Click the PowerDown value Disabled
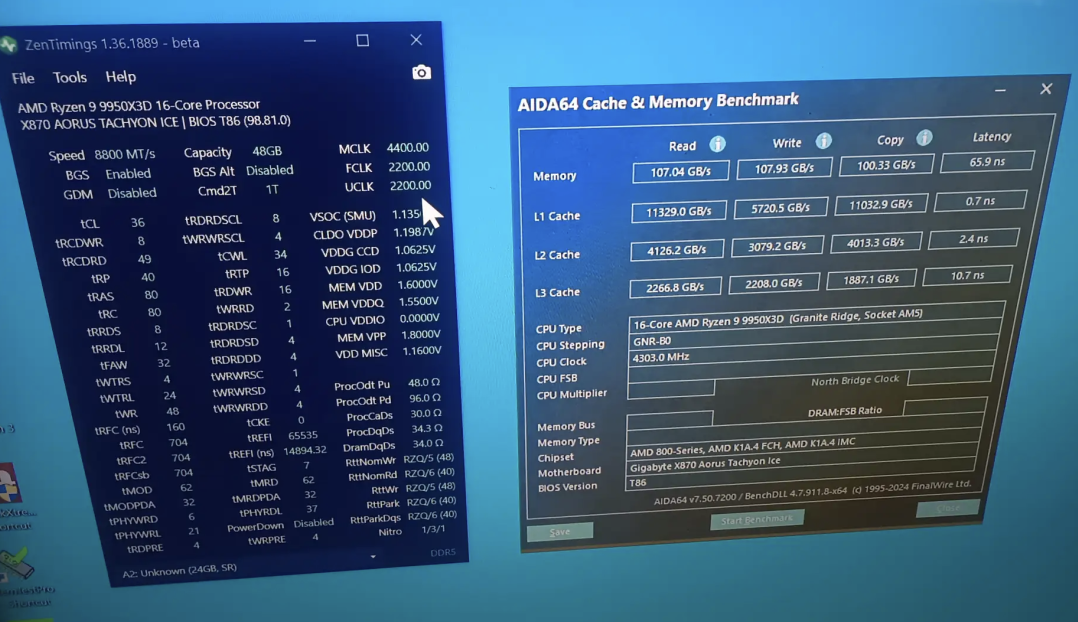This screenshot has height=622, width=1078. tap(314, 523)
